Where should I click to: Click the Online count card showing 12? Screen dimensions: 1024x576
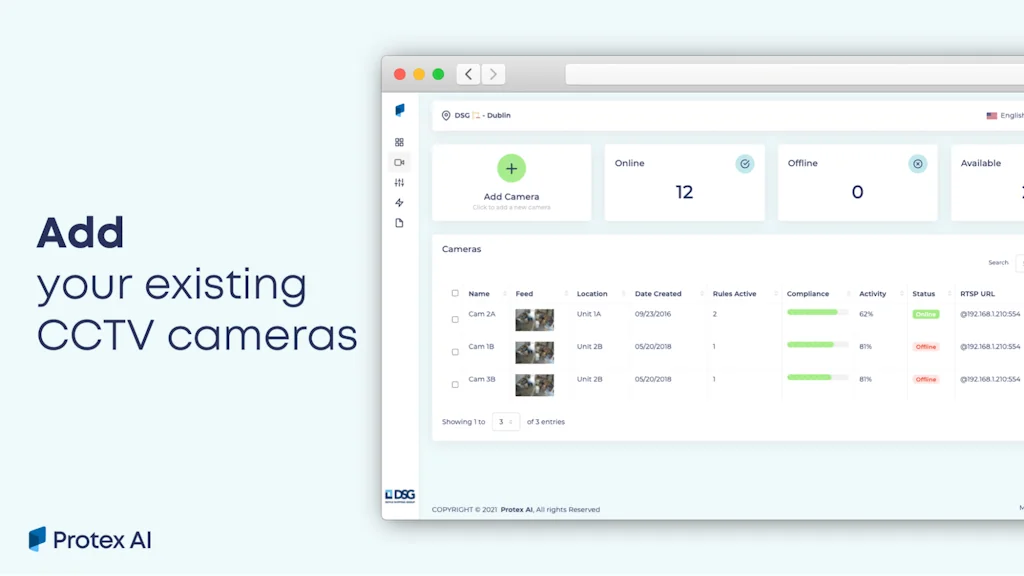pos(684,182)
